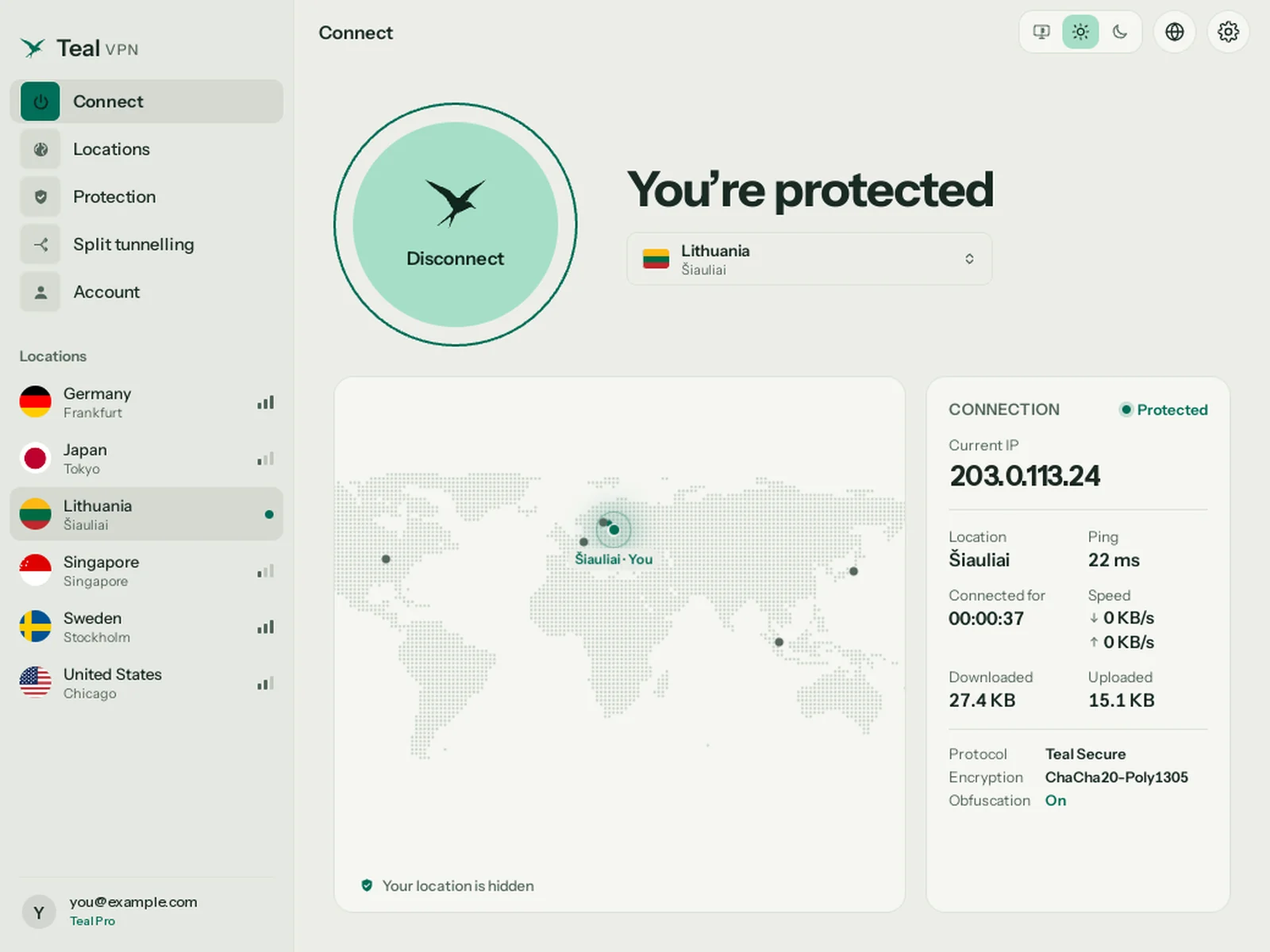Click Sweden signal strength bars
Screen dimensions: 1270x952
[x=266, y=627]
